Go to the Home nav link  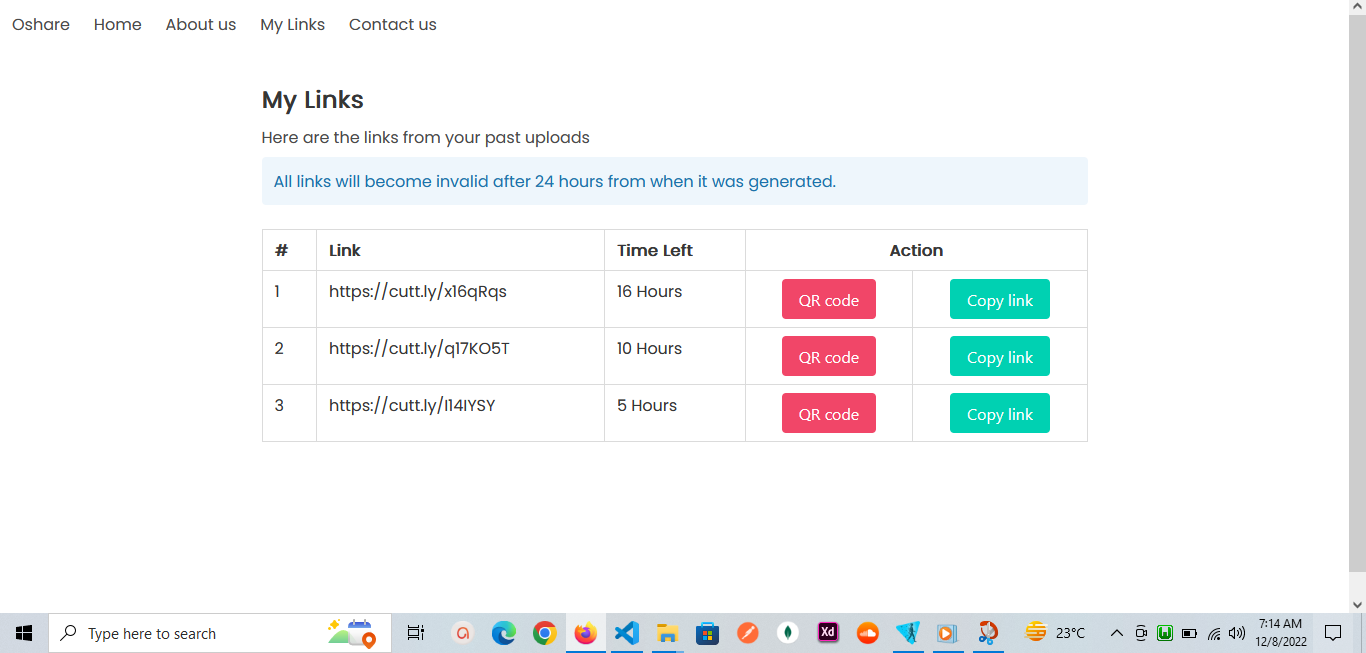(118, 24)
